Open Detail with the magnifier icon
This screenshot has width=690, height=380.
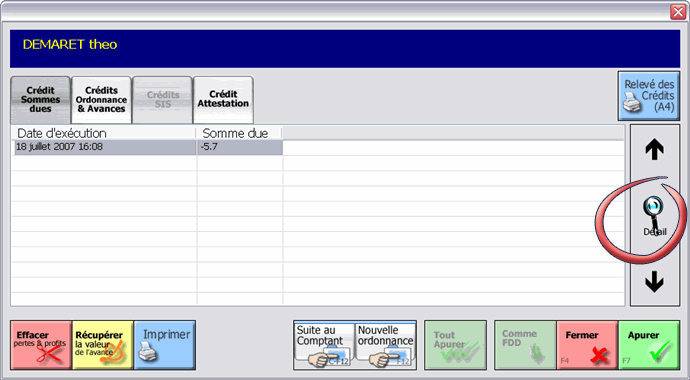click(654, 216)
